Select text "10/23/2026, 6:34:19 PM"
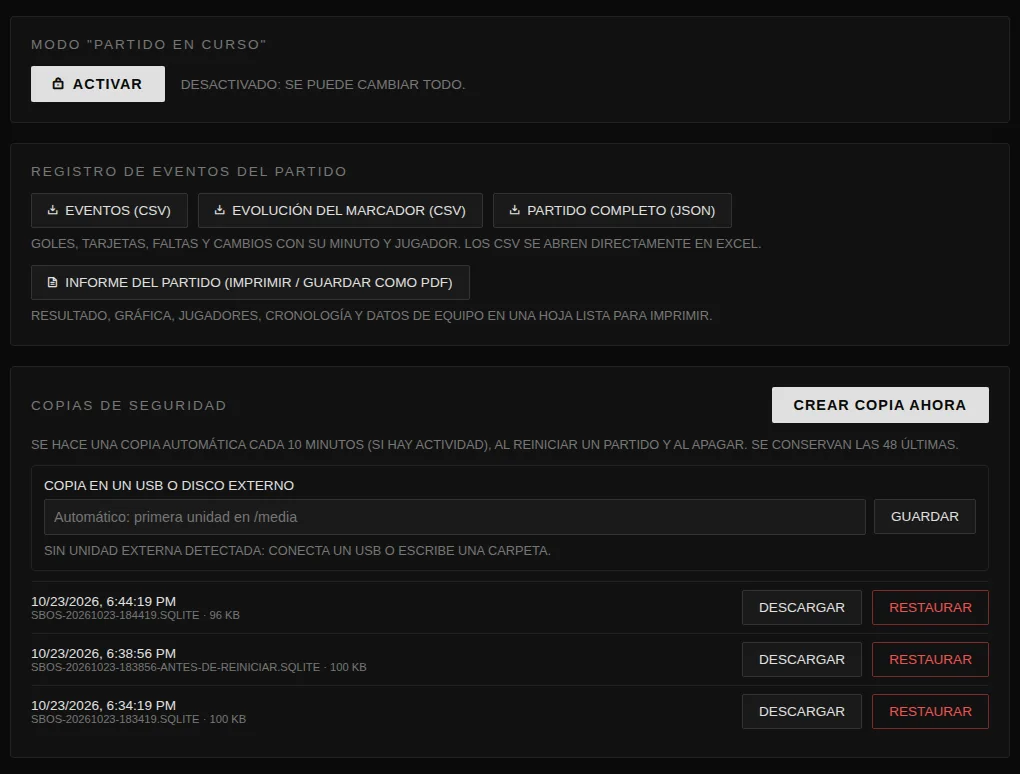This screenshot has width=1020, height=774. (103, 706)
